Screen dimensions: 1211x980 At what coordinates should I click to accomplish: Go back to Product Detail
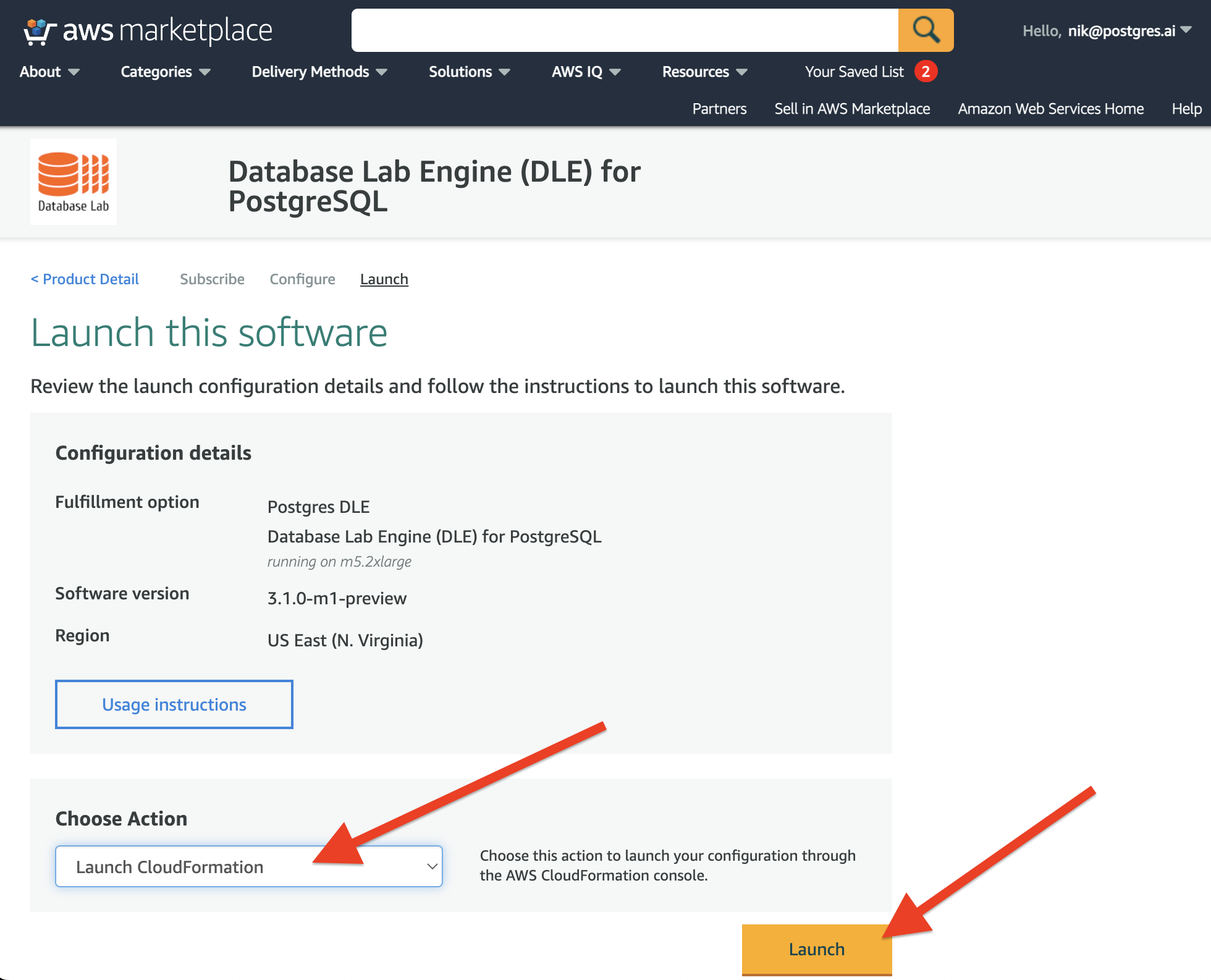(x=85, y=279)
